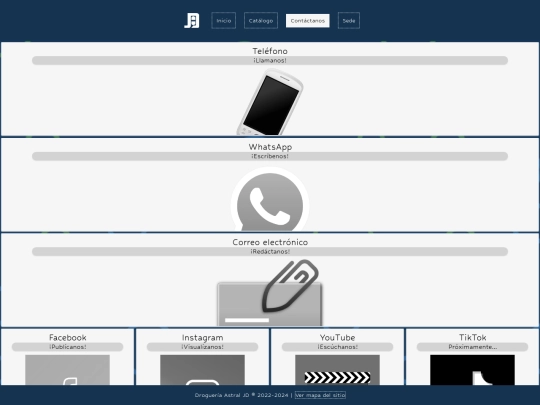
Task: Click the Instagram card title
Action: tap(202, 338)
